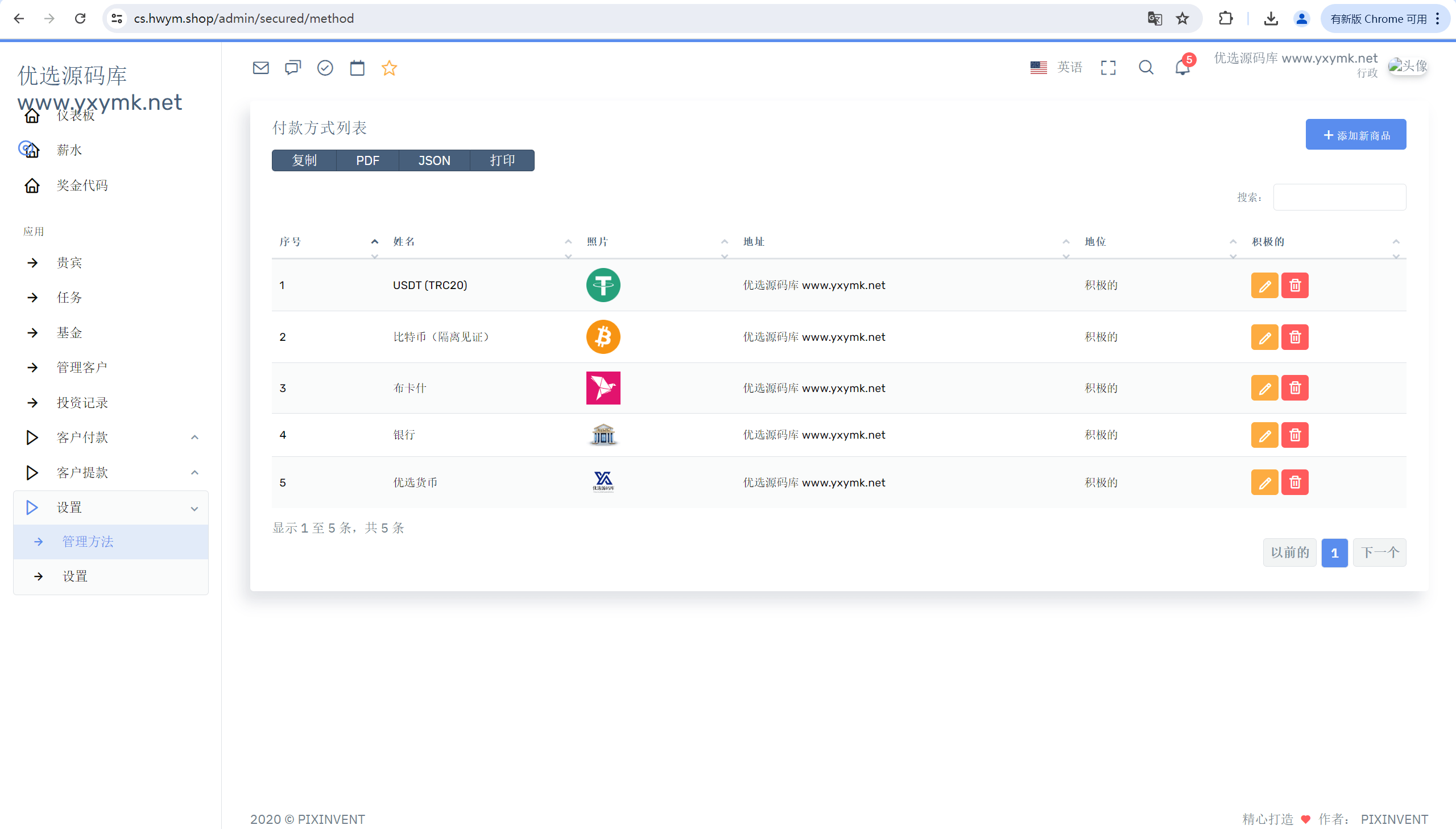This screenshot has height=829, width=1456.
Task: Edit the USDT (TRC20) row
Action: point(1264,285)
